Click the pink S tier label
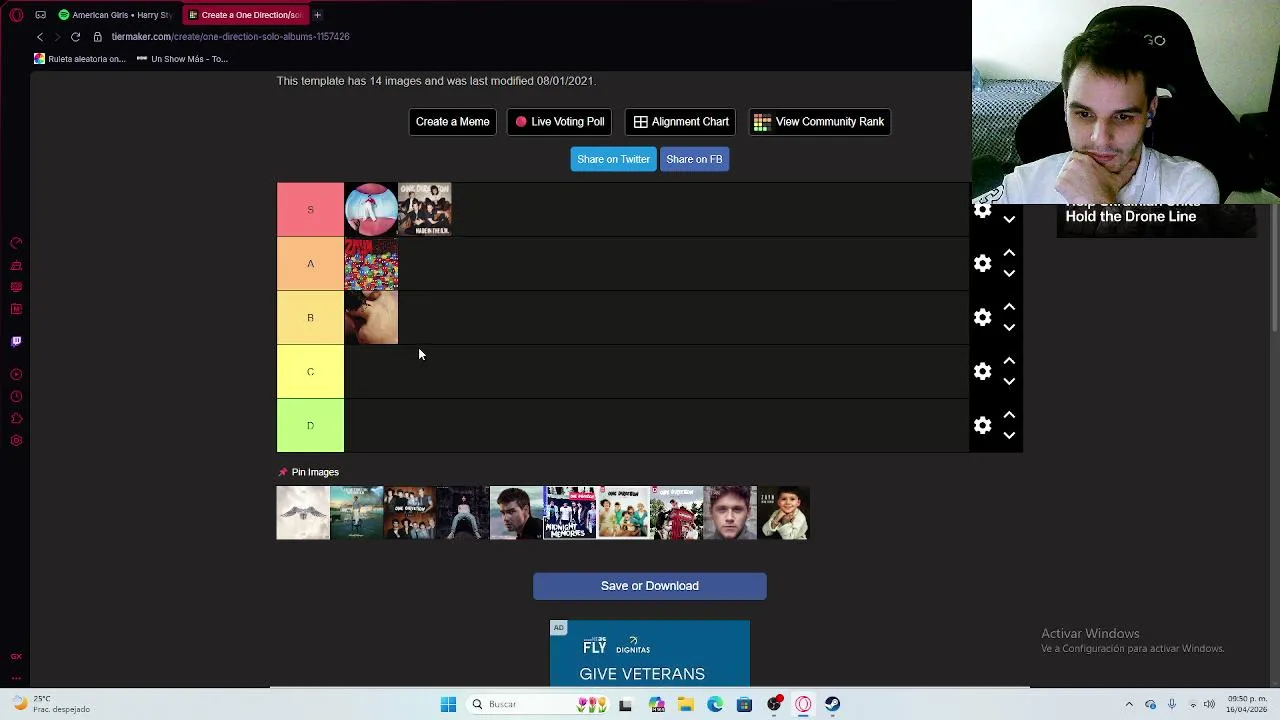Viewport: 1280px width, 720px height. tap(310, 209)
